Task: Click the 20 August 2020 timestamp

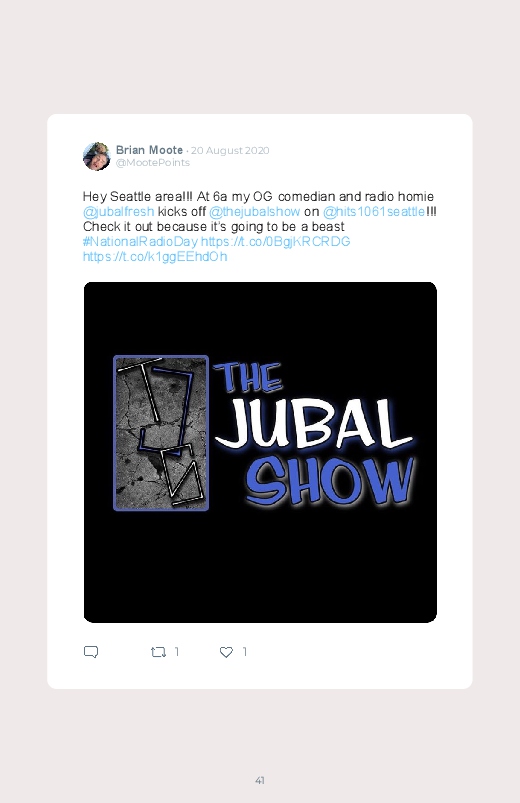Action: click(230, 151)
